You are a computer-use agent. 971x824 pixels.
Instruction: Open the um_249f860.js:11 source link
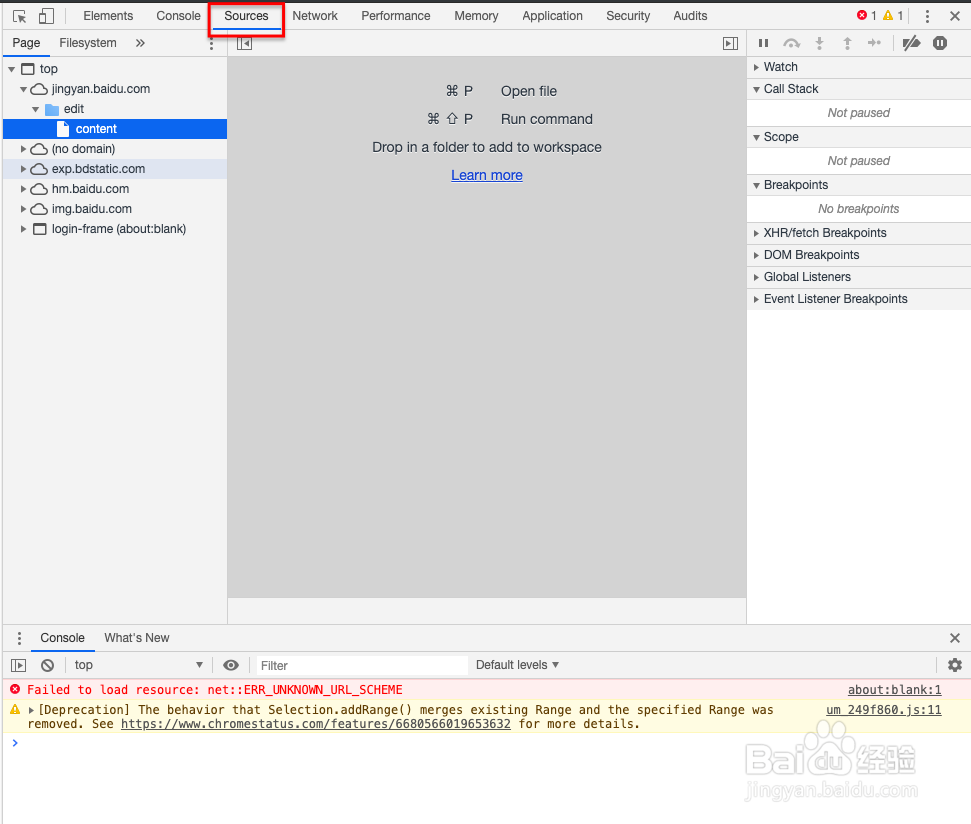pos(884,710)
